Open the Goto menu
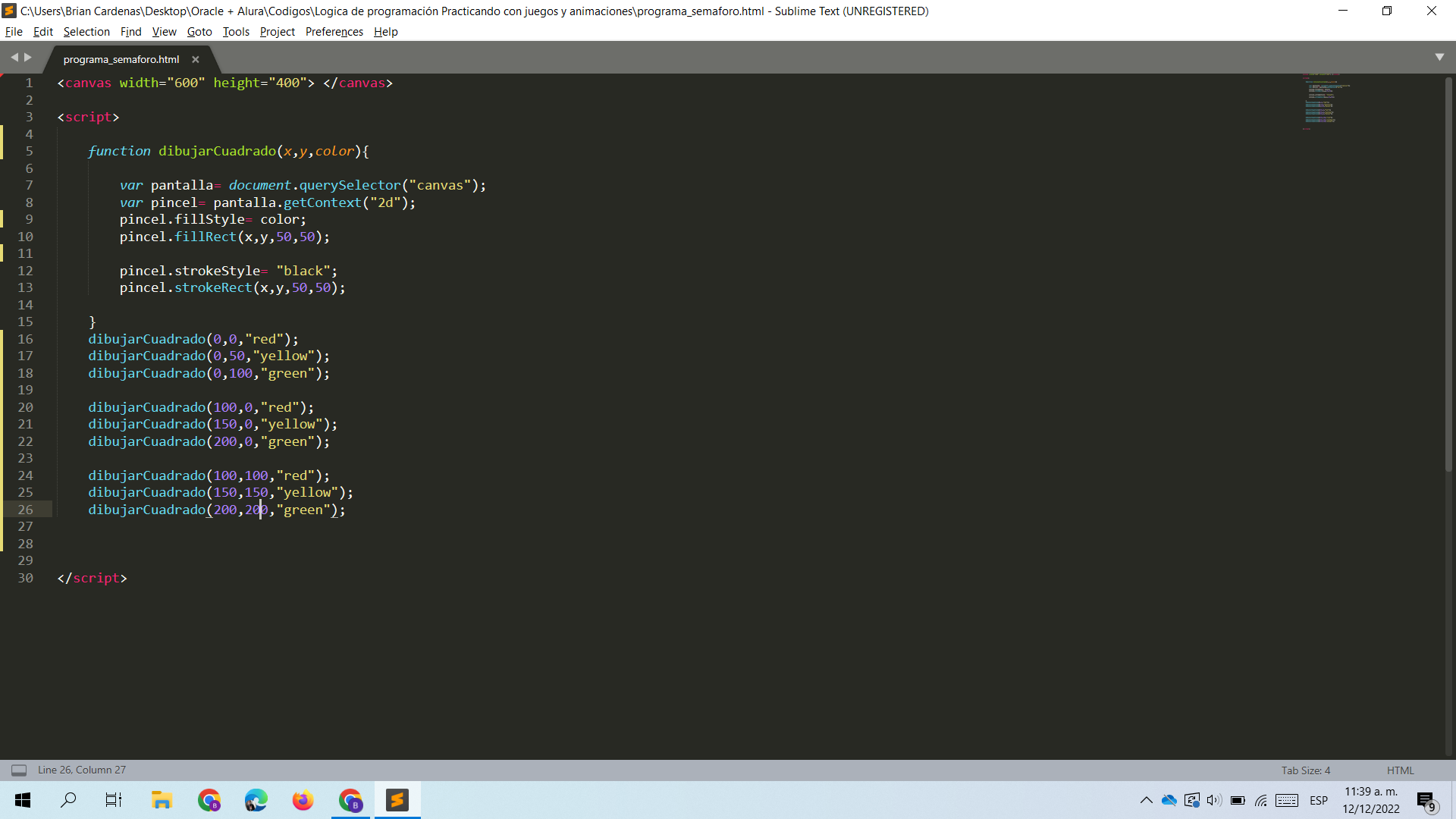This screenshot has height=819, width=1456. click(x=199, y=32)
